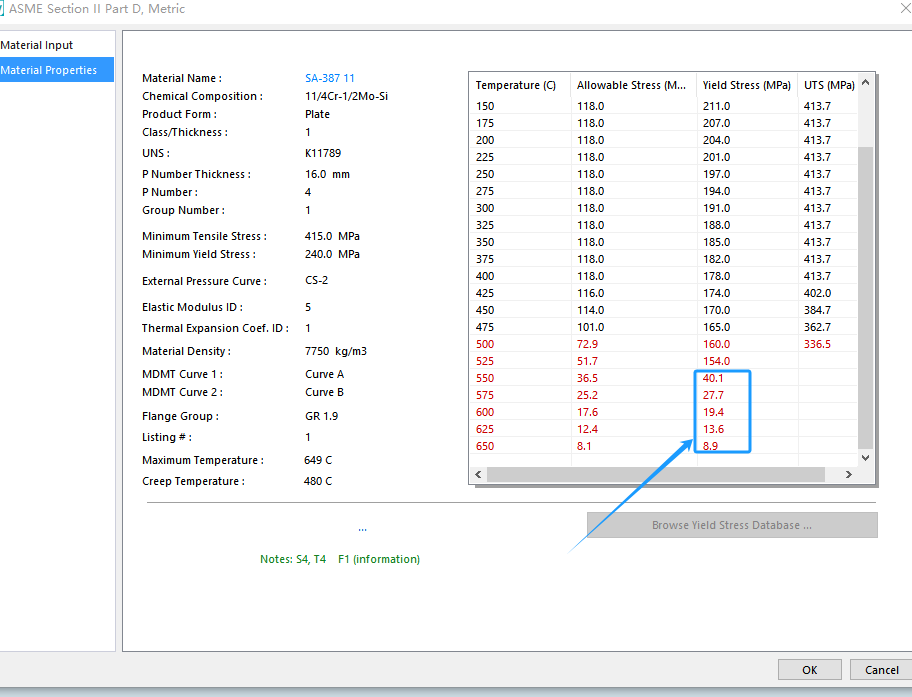Close the ASME Section II Part D dialog
The height and width of the screenshot is (697, 912).
coord(905,8)
